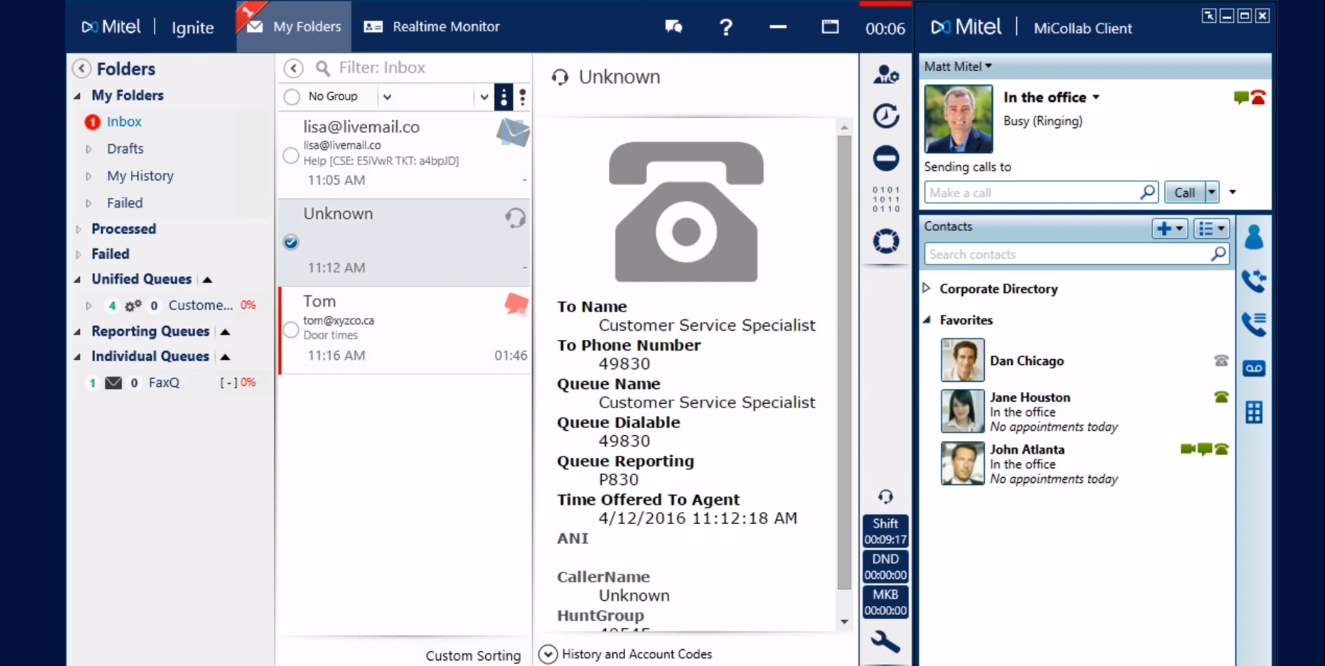The height and width of the screenshot is (666, 1325).
Task: Click envelope icon on lisa@livemail.co item
Action: 513,132
